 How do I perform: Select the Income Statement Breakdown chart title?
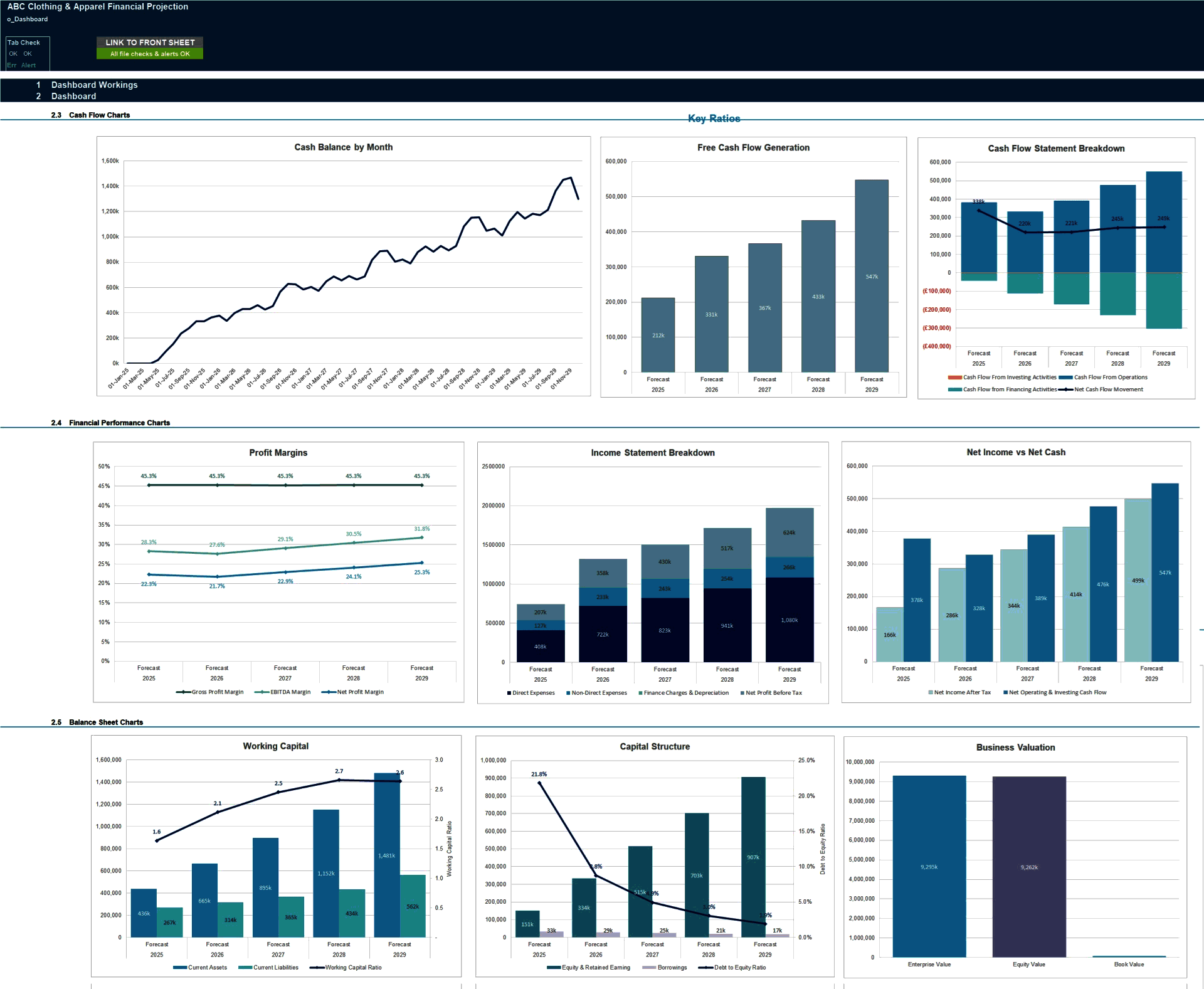(653, 453)
